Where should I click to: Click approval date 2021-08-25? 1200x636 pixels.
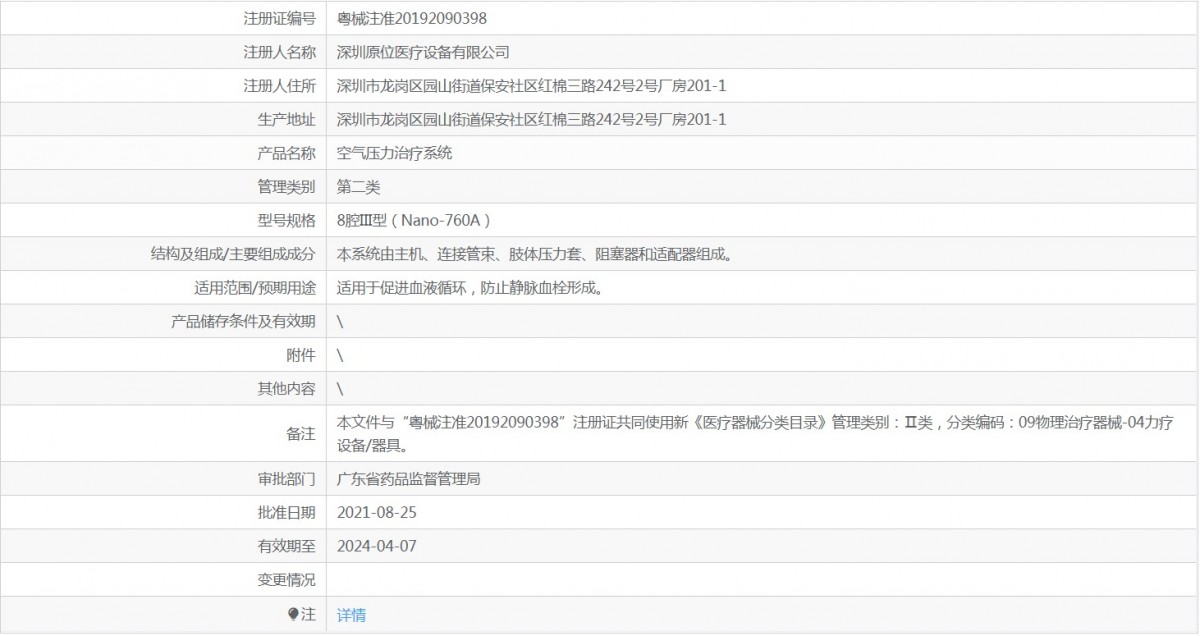(376, 513)
